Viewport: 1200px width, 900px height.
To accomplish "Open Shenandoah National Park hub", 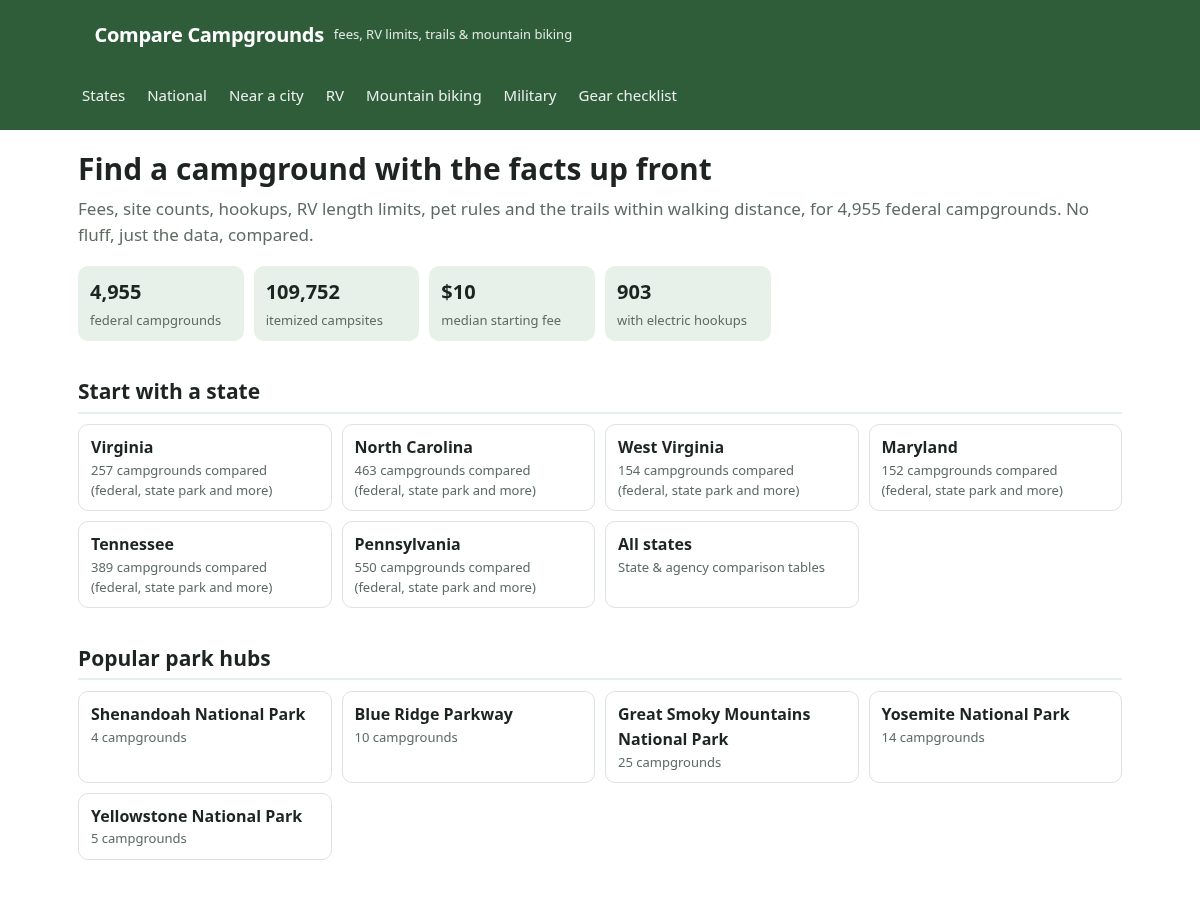I will click(205, 736).
